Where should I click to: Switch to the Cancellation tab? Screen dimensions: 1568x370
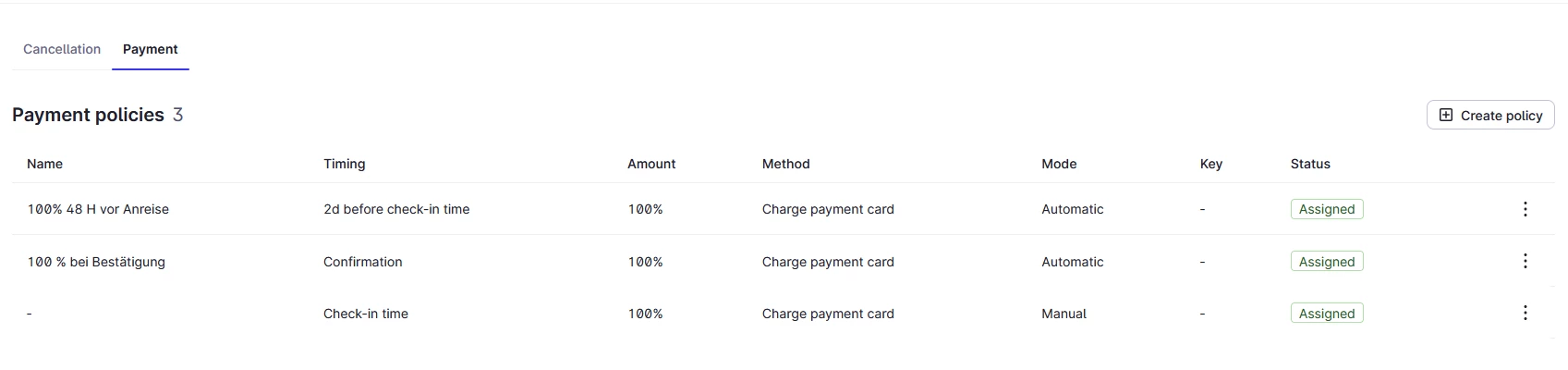click(62, 49)
